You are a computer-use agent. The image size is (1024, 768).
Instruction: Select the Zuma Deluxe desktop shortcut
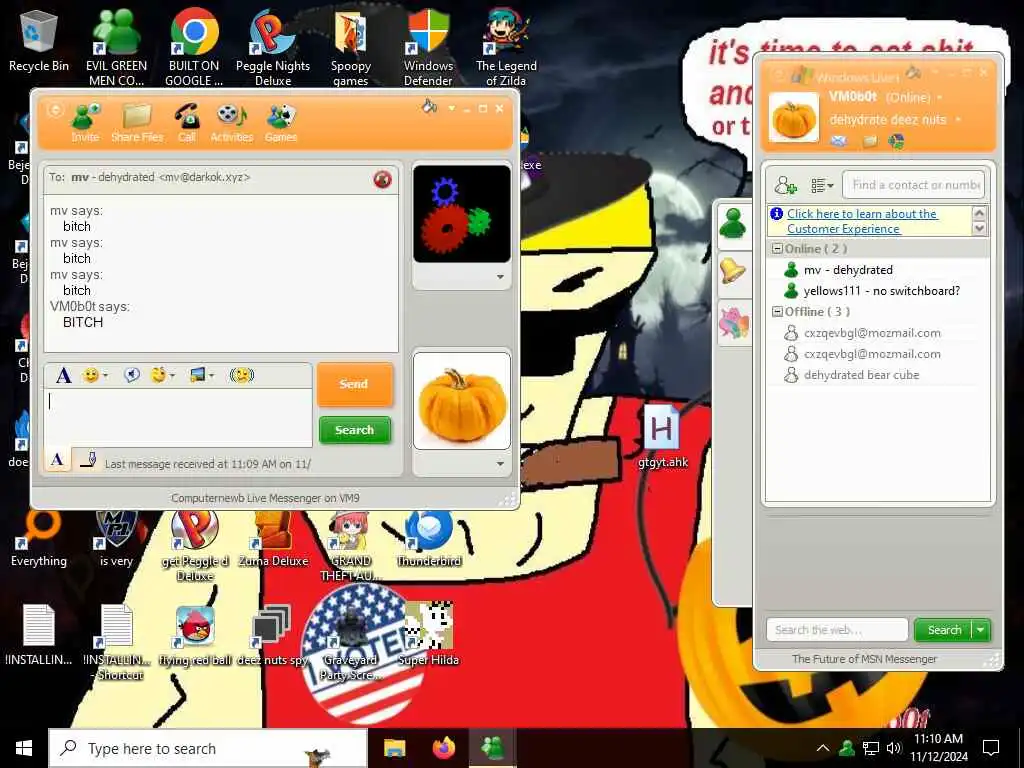273,539
